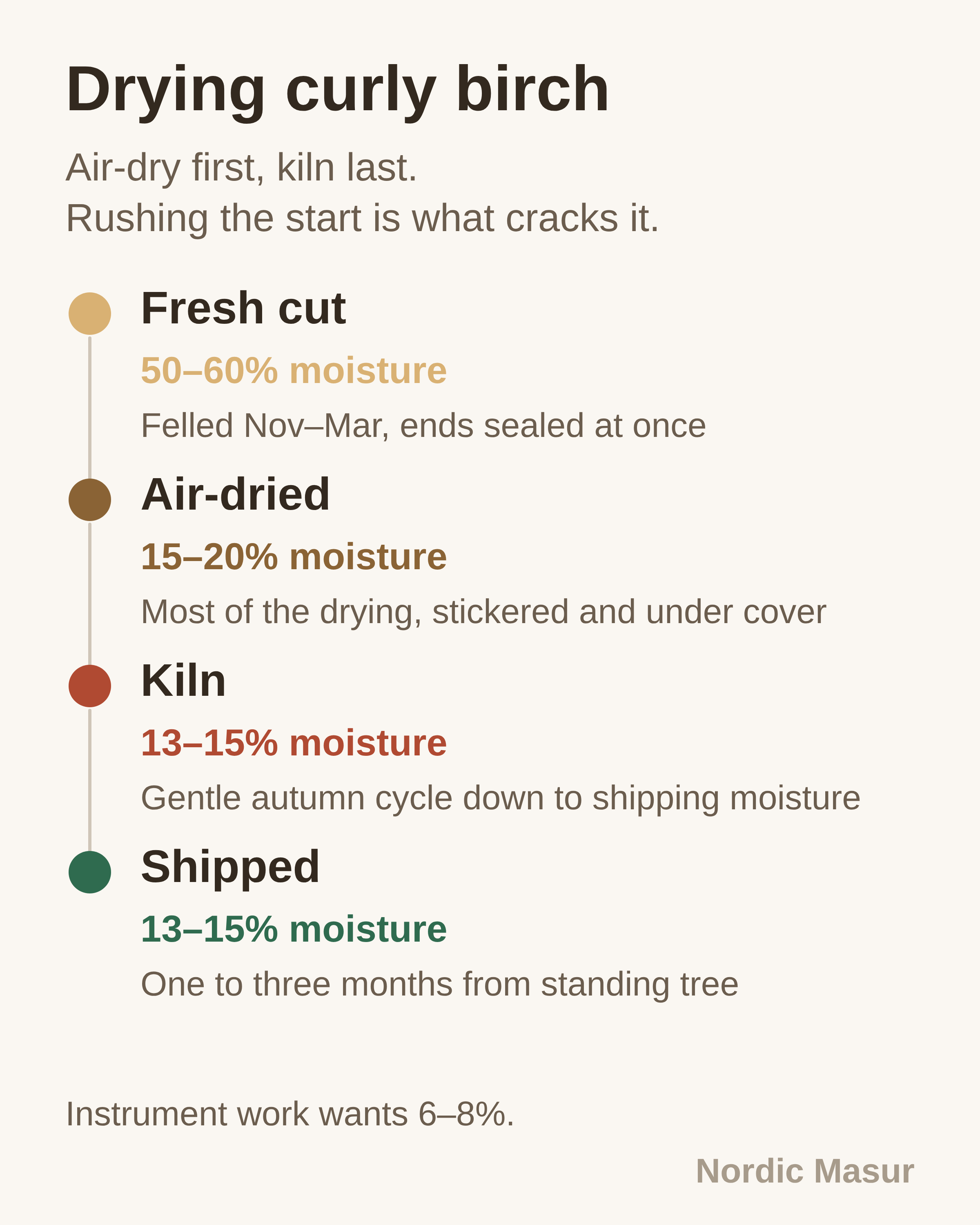Image resolution: width=980 pixels, height=1225 pixels.
Task: Click the brown Air-dried stage dot
Action: click(90, 499)
